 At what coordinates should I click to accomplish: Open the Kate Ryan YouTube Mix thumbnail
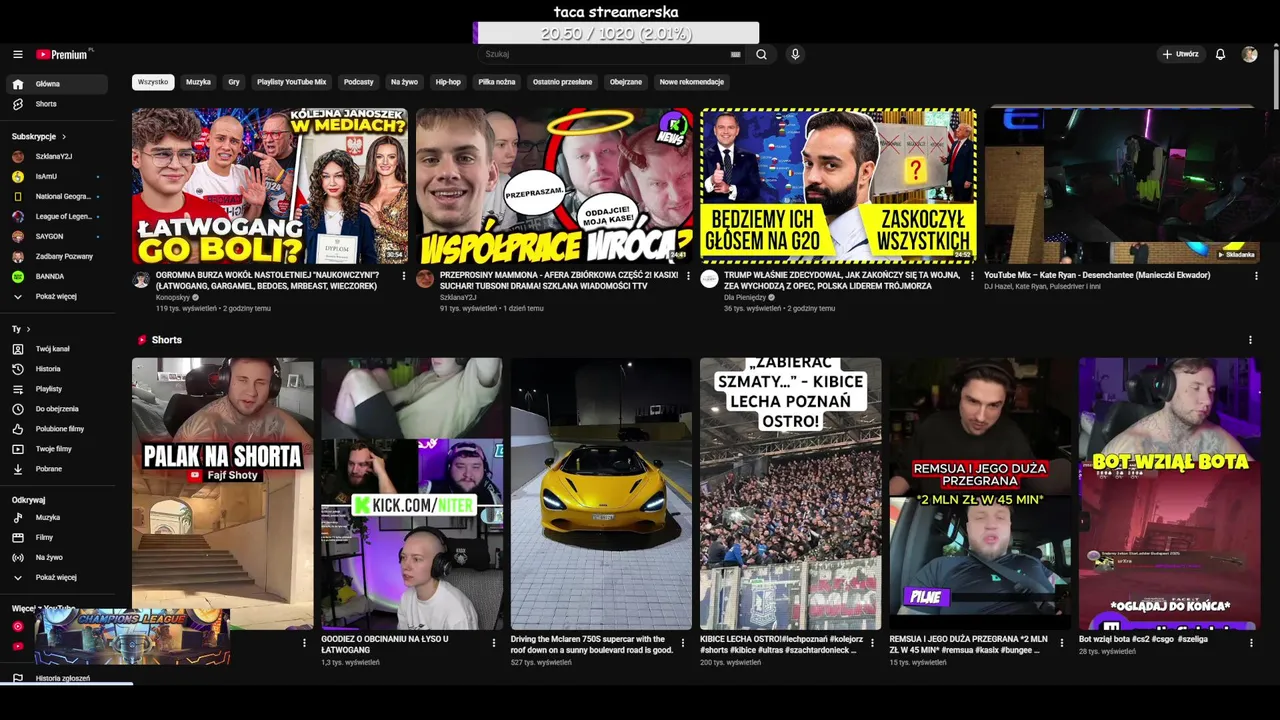[1122, 186]
